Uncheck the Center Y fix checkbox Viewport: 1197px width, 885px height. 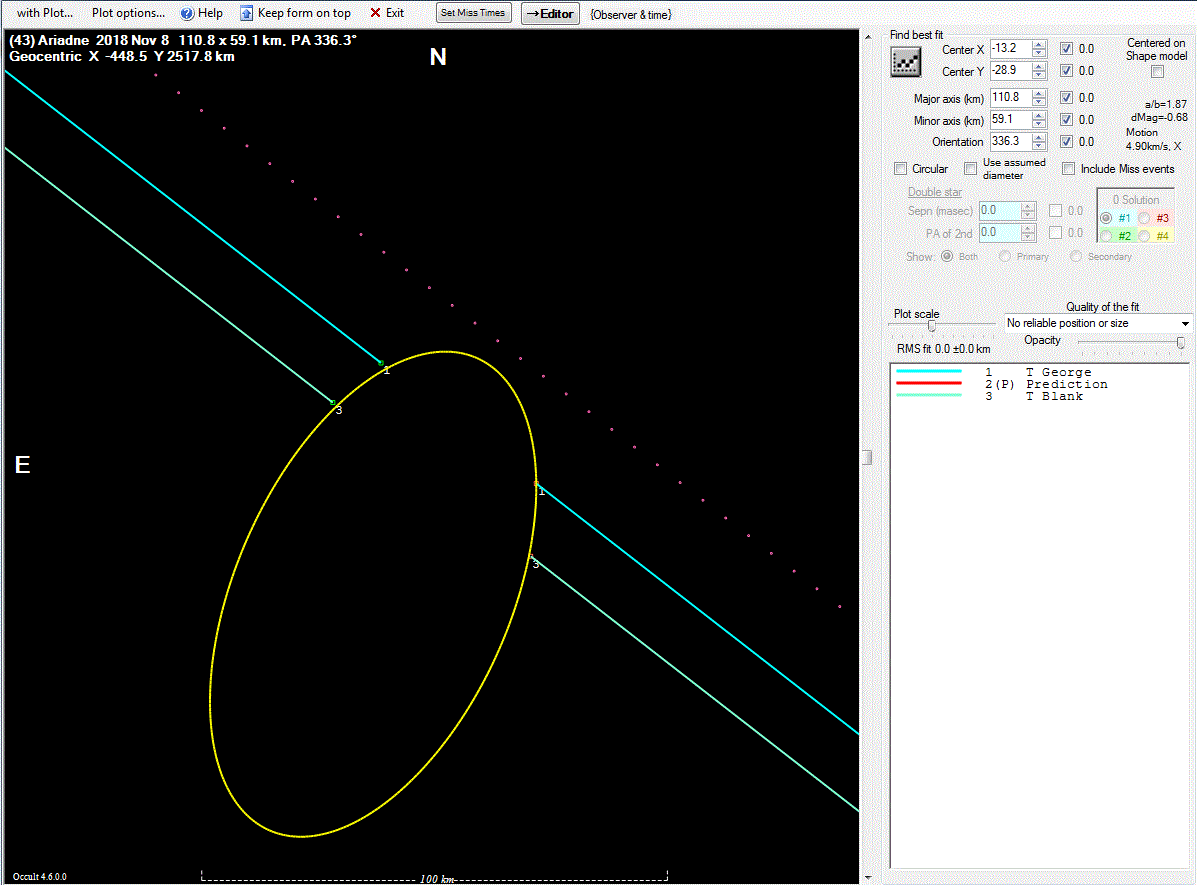[x=1067, y=71]
